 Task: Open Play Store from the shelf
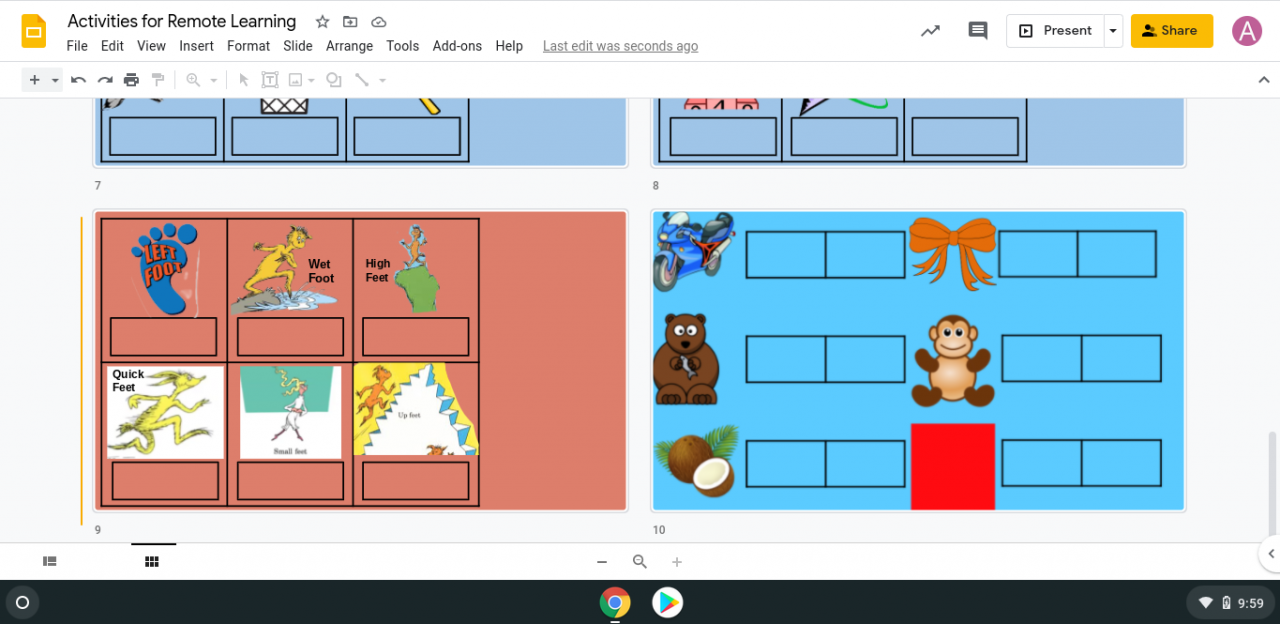667,602
